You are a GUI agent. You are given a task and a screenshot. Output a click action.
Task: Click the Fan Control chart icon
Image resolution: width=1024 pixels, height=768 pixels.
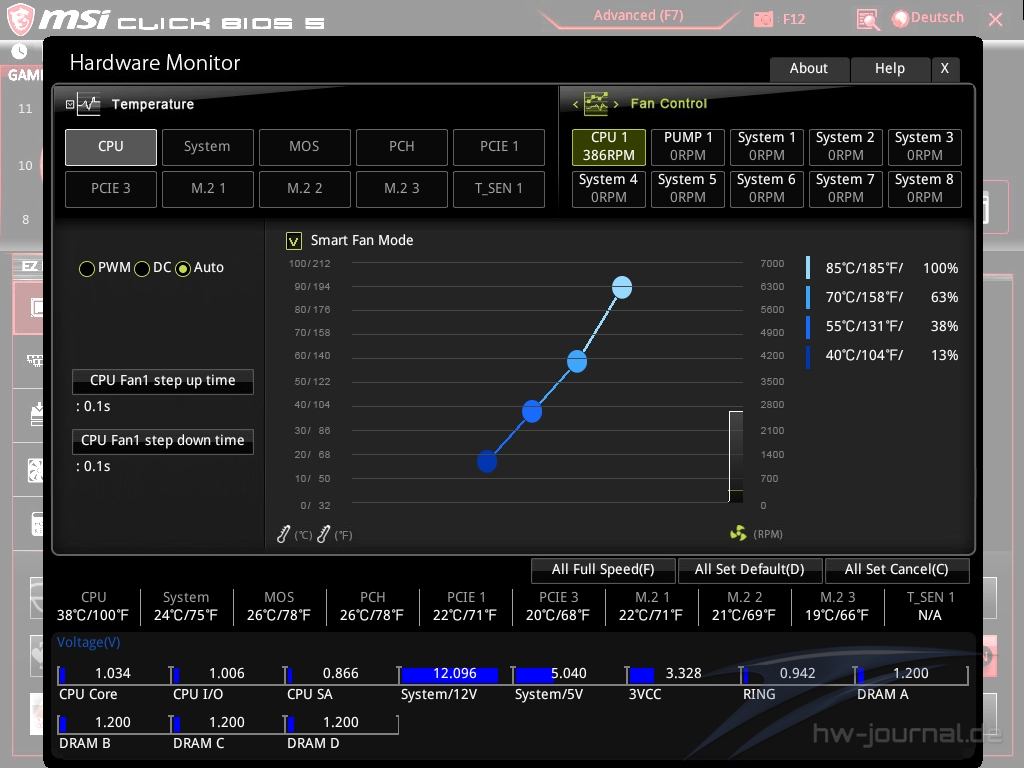(x=596, y=103)
